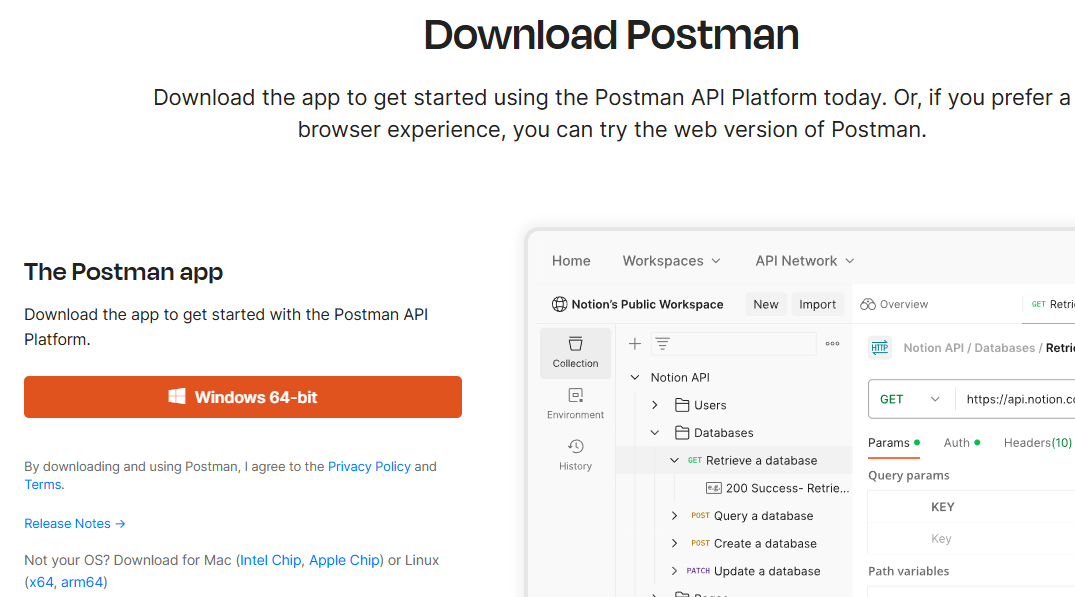Screen dimensions: 1075x597
Task: Click the Release Notes arrow icon
Action: (121, 524)
